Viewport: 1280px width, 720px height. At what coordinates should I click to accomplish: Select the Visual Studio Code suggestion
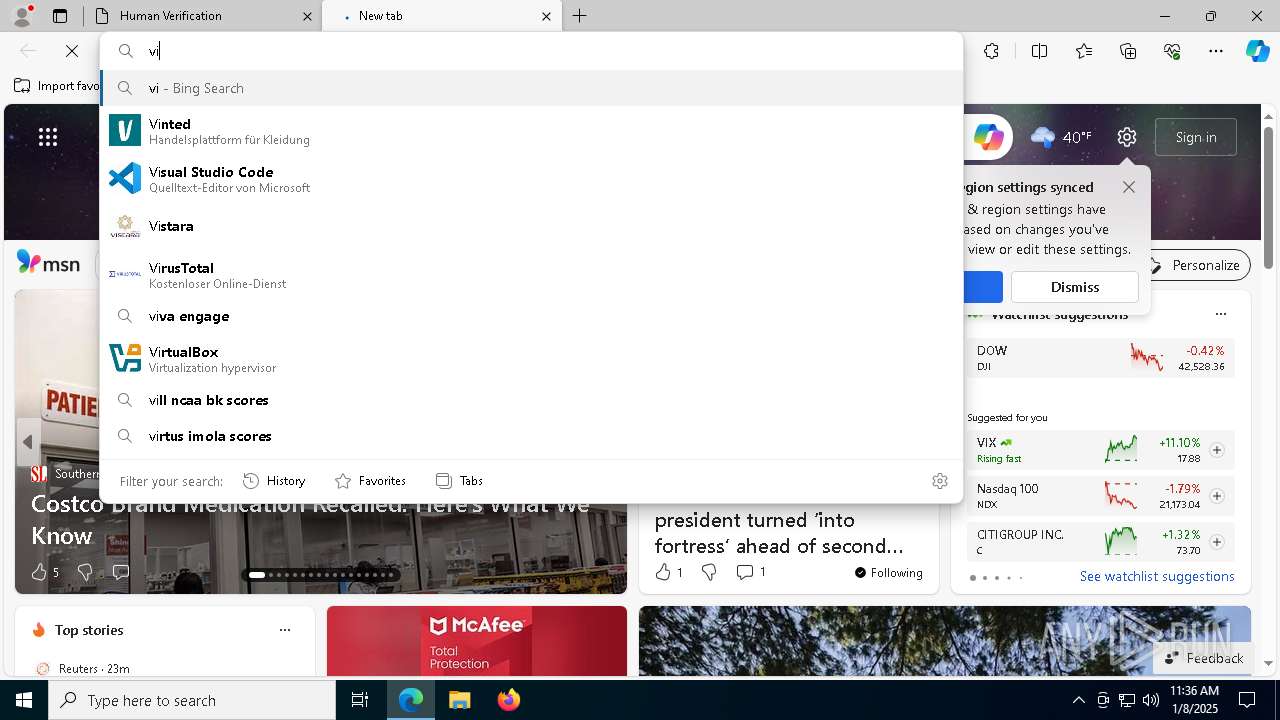pos(531,179)
